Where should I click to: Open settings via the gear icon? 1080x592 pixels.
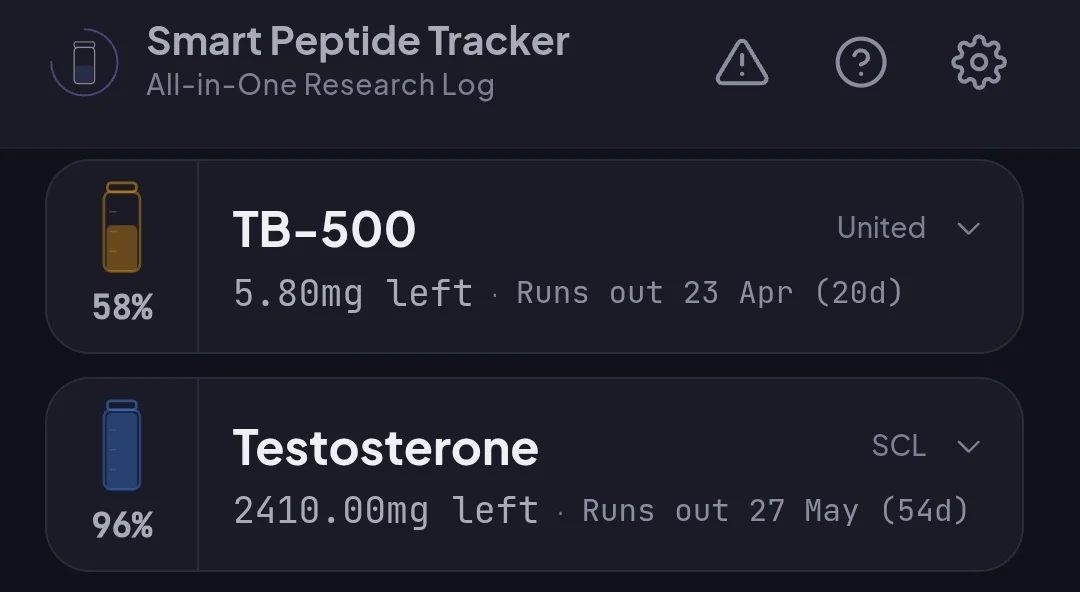click(978, 64)
